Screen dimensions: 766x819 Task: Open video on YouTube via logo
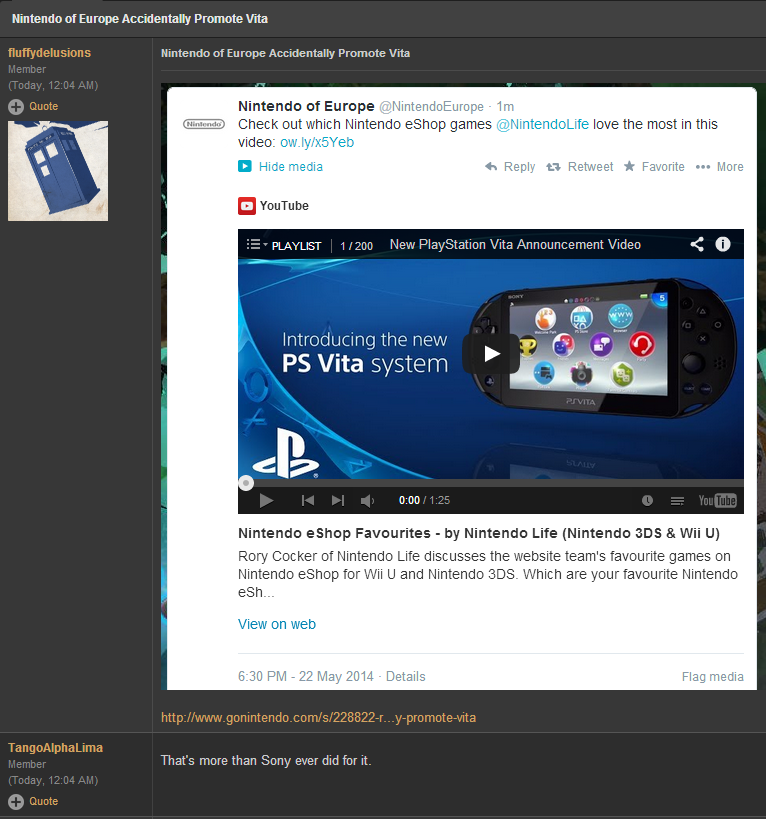click(x=717, y=500)
